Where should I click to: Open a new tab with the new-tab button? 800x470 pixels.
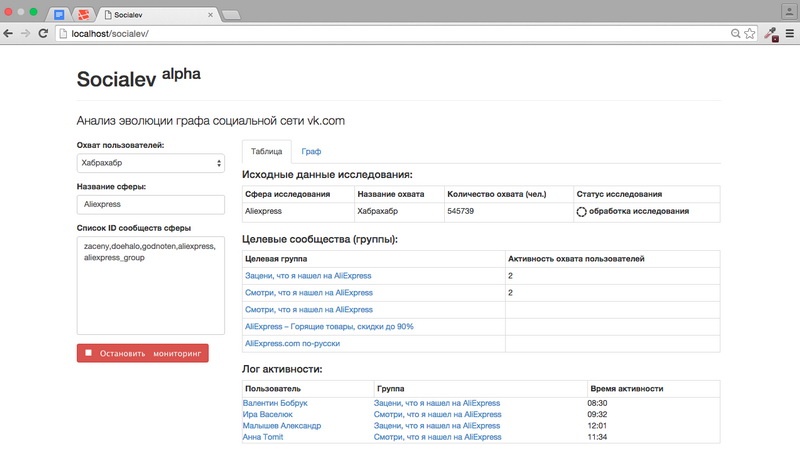[x=231, y=15]
